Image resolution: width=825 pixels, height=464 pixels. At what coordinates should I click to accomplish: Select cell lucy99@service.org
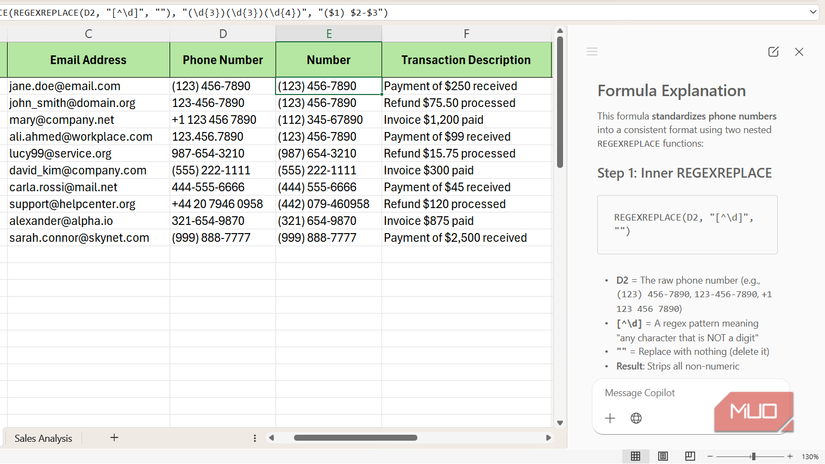click(x=88, y=154)
